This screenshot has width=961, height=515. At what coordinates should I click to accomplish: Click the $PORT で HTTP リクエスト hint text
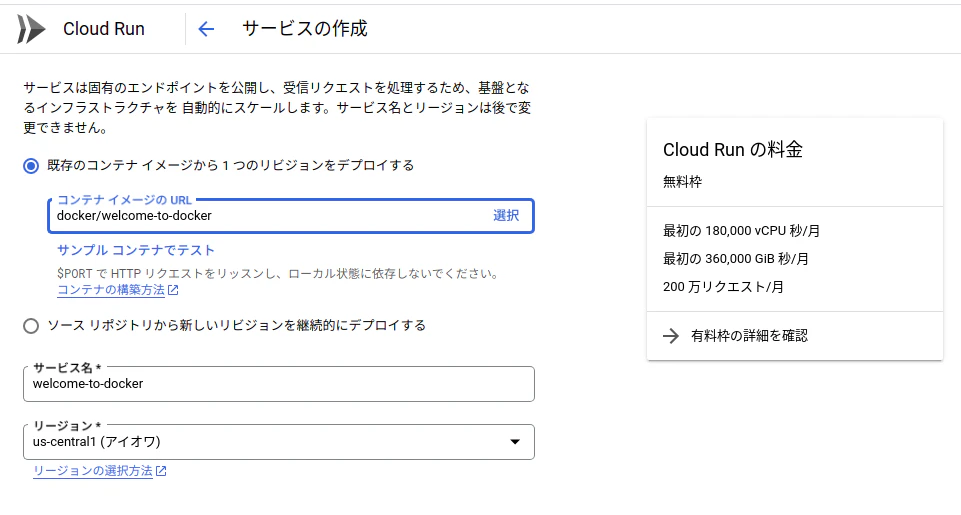(277, 273)
